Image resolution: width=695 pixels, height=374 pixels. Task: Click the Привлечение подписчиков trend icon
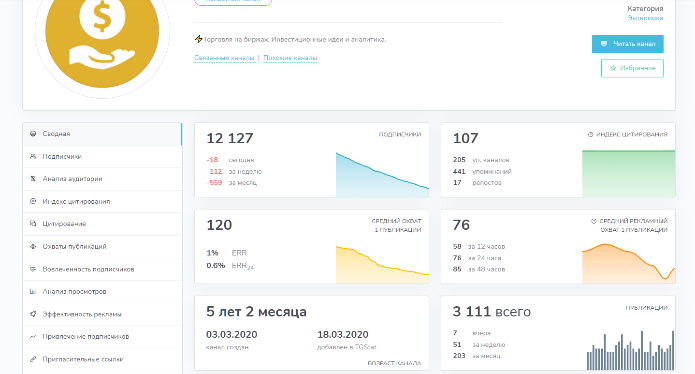[x=33, y=336]
